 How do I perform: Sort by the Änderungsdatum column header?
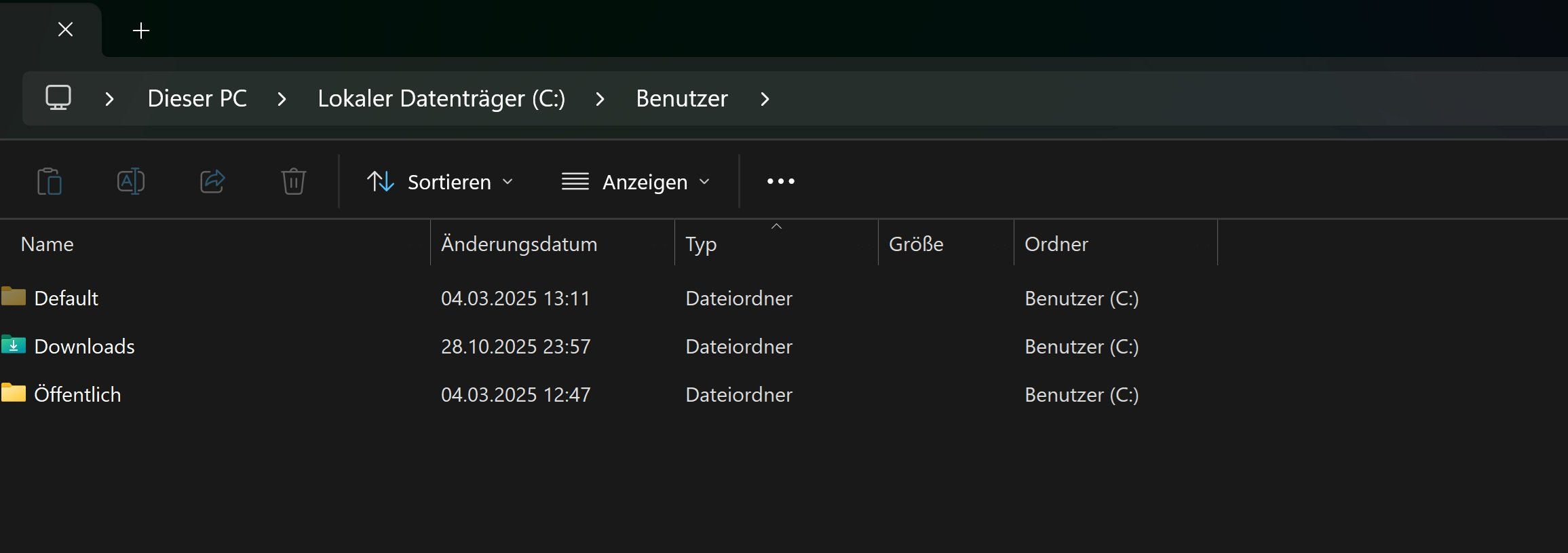pos(519,244)
